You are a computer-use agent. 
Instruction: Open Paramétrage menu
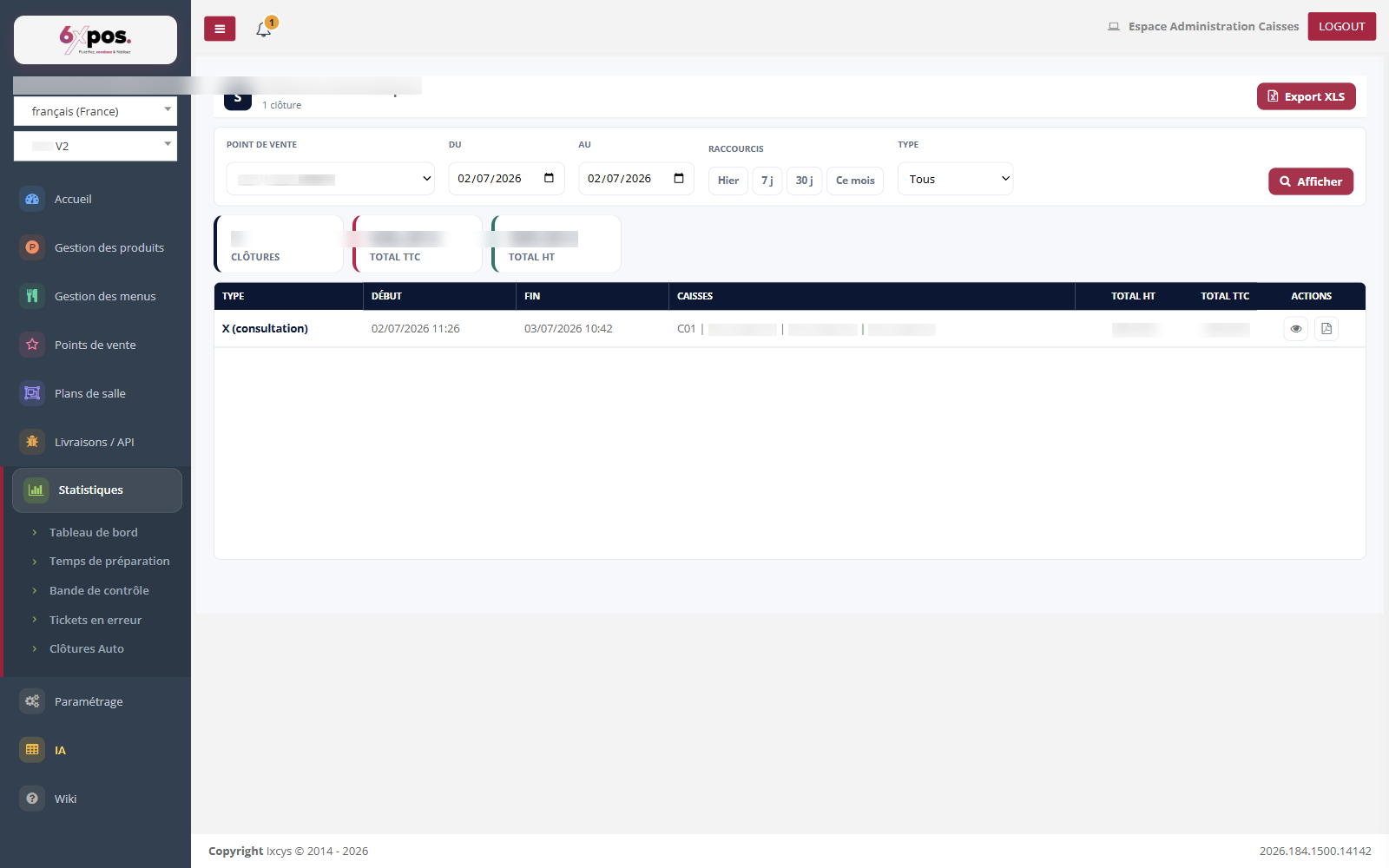[89, 701]
